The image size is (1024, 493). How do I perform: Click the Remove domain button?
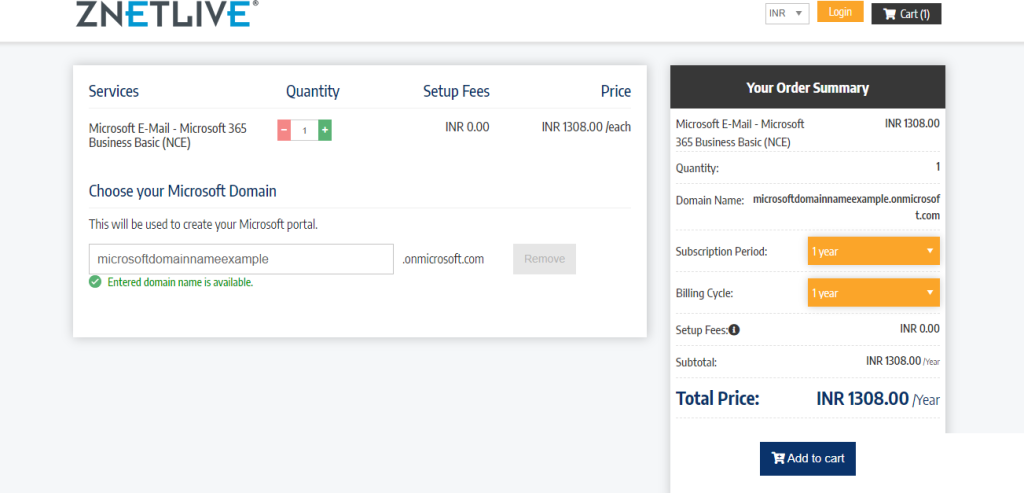point(544,259)
